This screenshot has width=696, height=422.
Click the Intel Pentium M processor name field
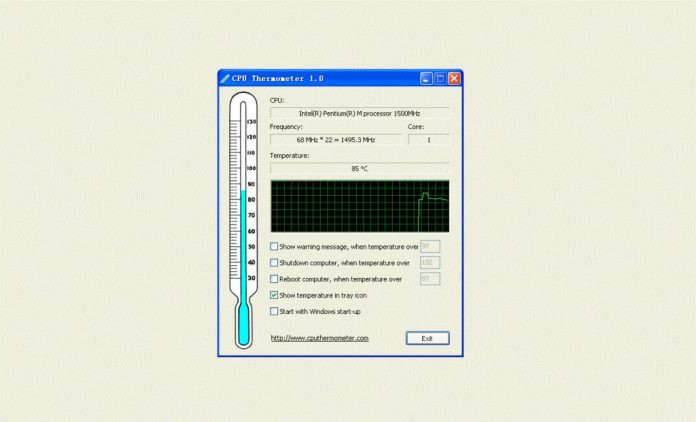click(x=360, y=114)
